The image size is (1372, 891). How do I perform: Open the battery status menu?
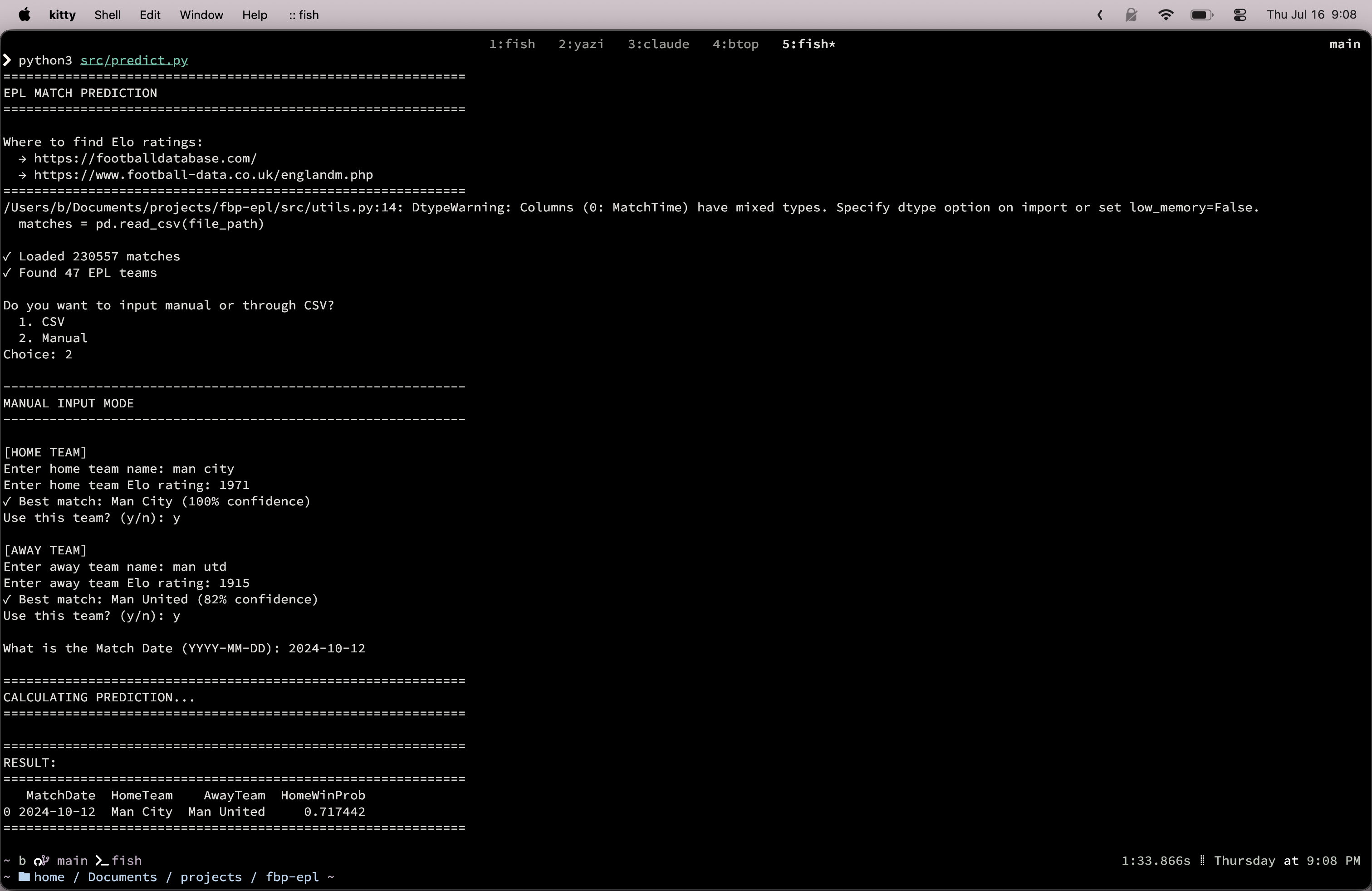(1202, 15)
